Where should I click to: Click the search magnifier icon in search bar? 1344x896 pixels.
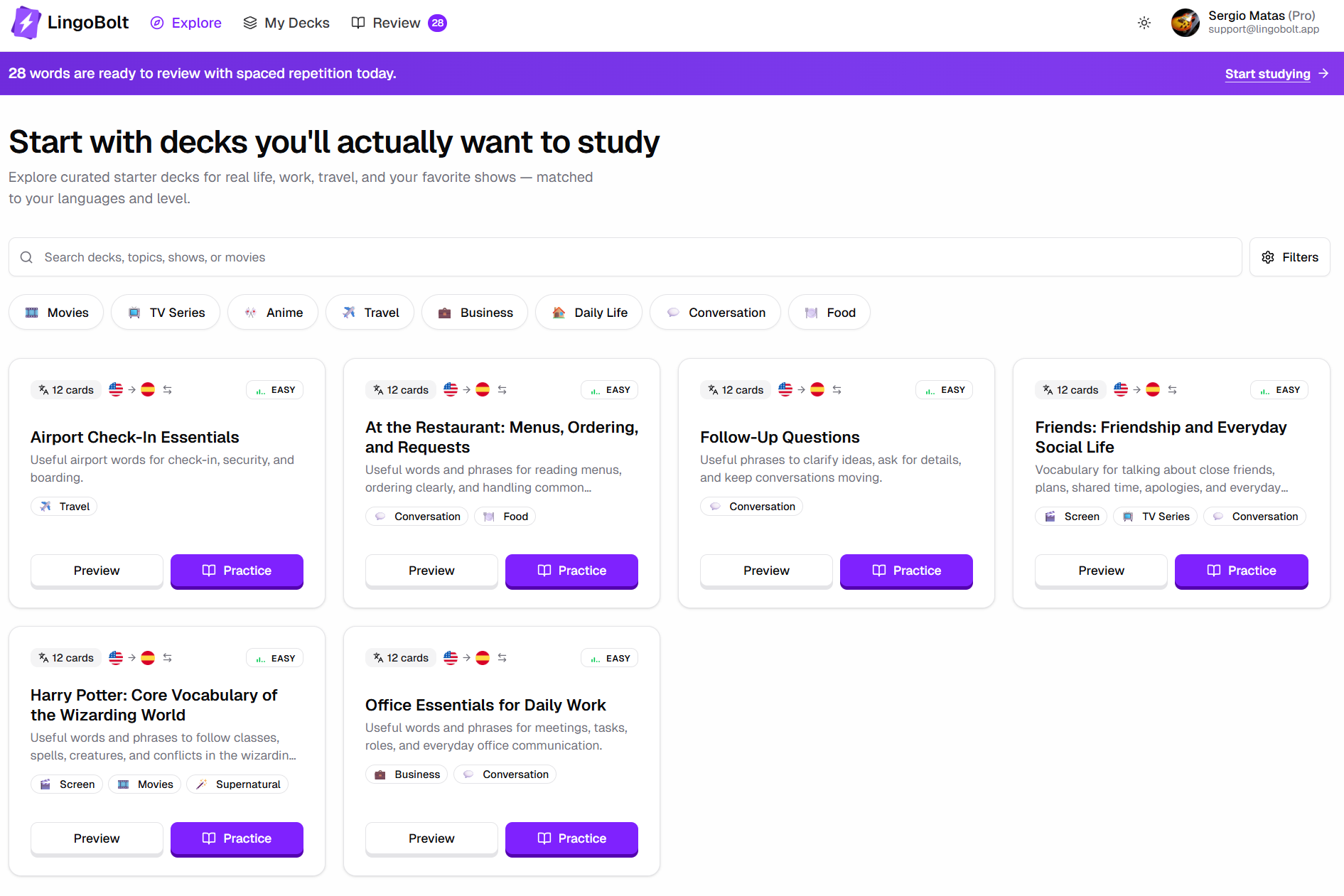click(x=26, y=257)
